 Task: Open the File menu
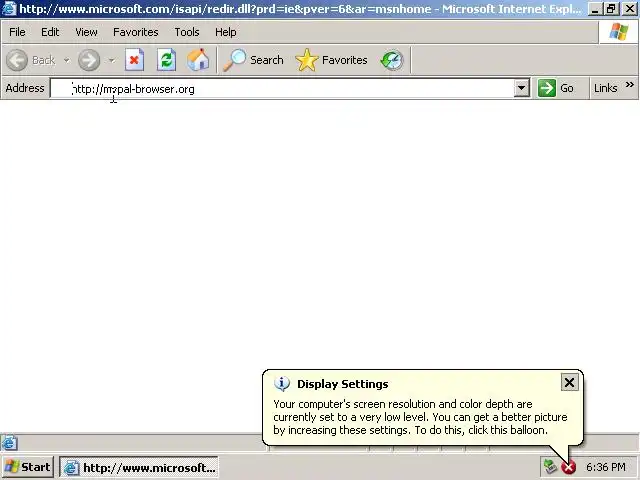[x=17, y=32]
